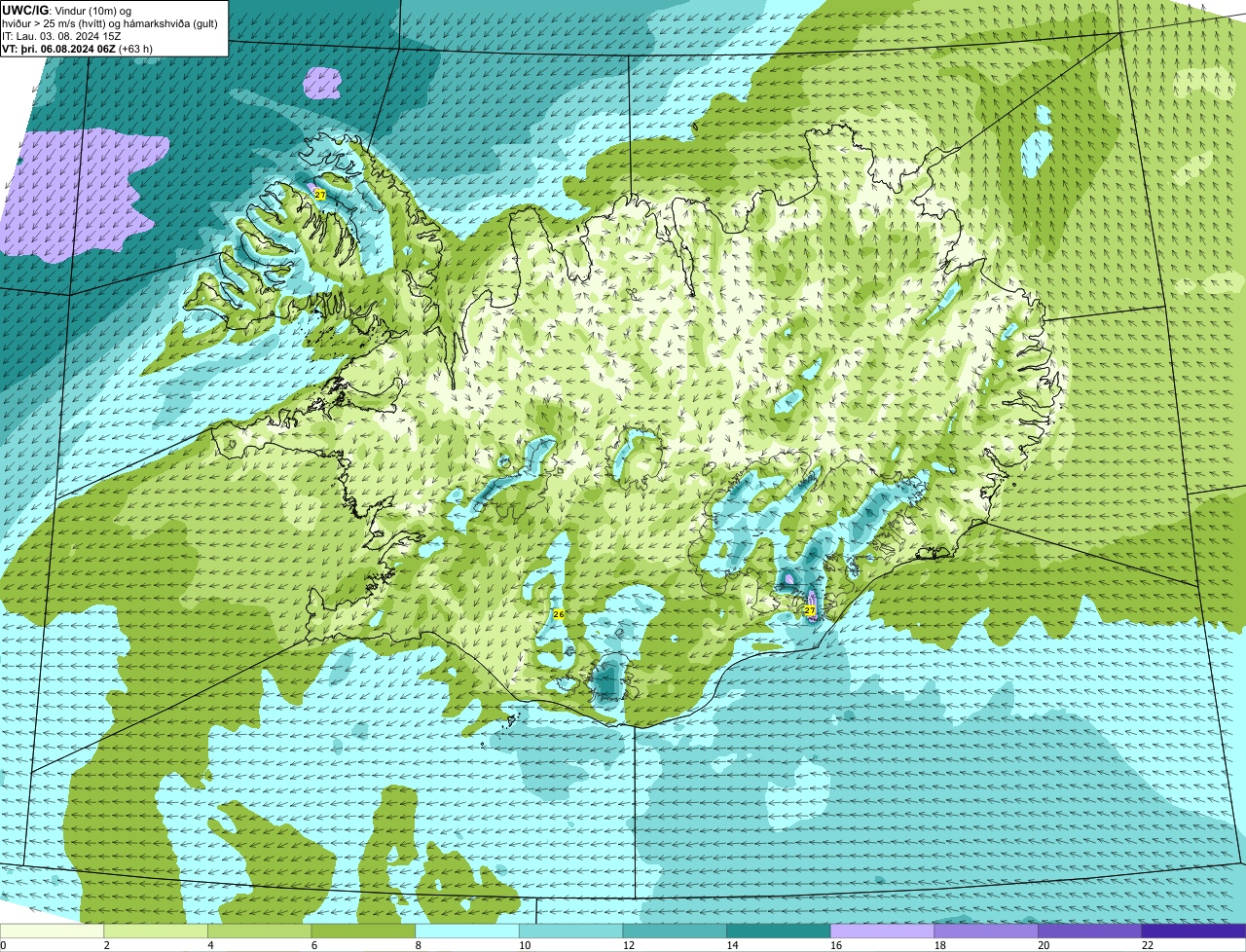Click the legend value 12
The height and width of the screenshot is (952, 1246).
click(628, 945)
